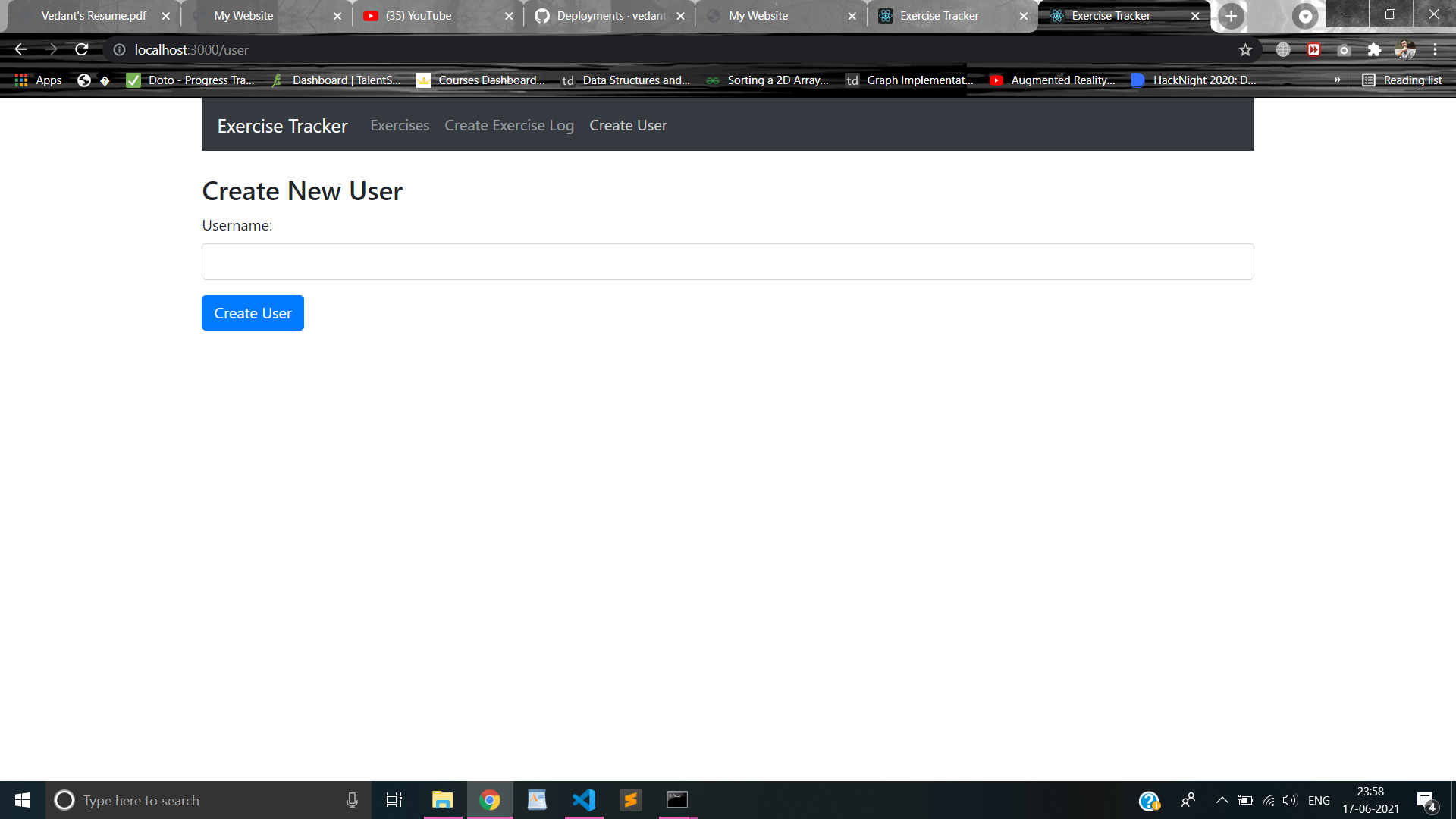Open Create Exercise Log nav link
Viewport: 1456px width, 819px height.
tap(509, 126)
